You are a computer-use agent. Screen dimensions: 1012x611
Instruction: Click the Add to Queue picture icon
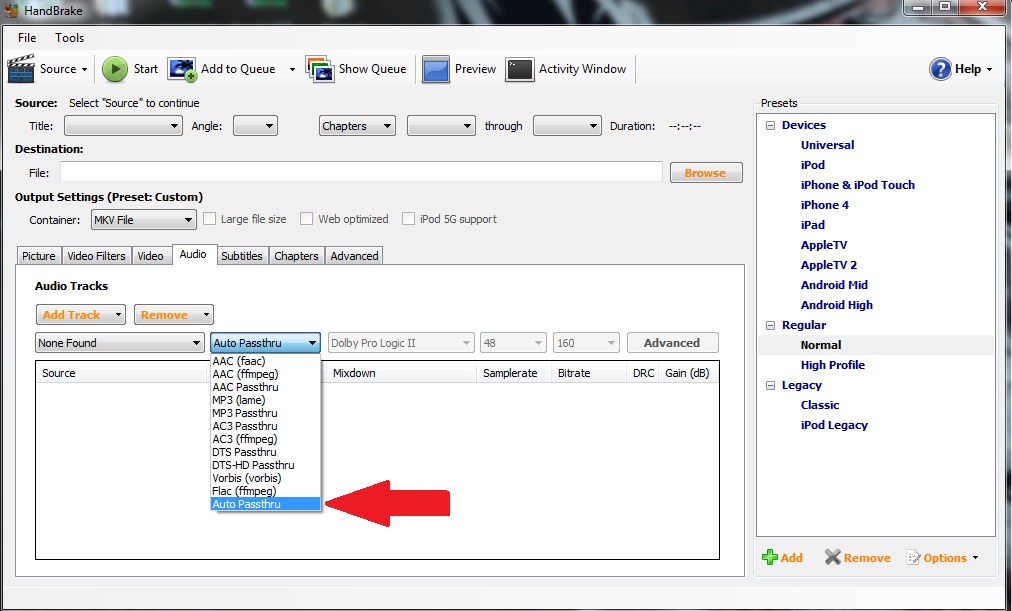coord(182,69)
